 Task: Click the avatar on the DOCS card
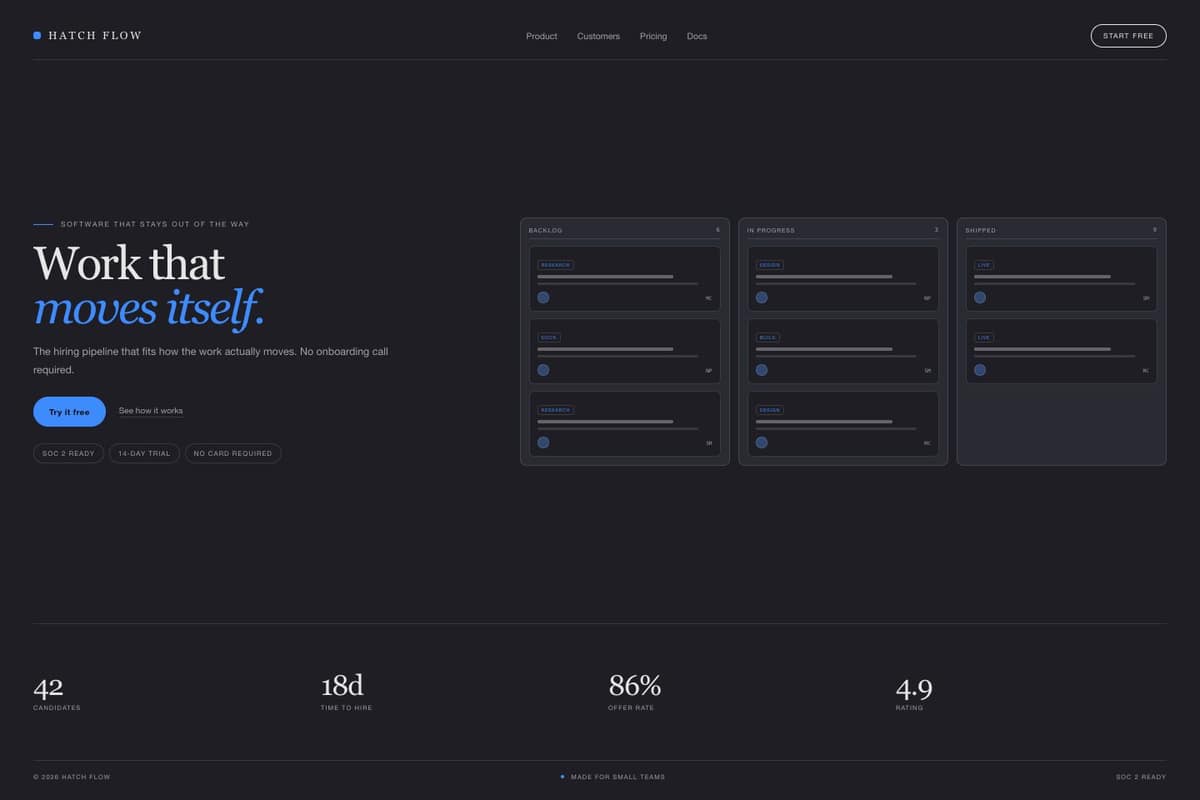tap(543, 370)
